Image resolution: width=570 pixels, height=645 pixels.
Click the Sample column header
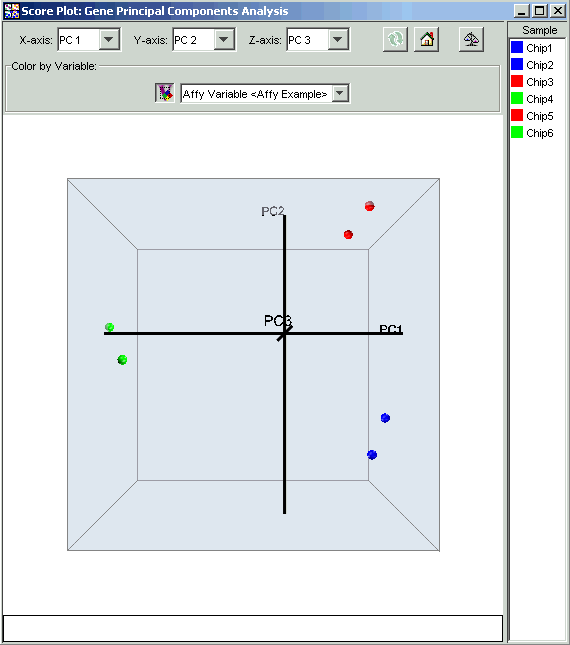tap(539, 30)
